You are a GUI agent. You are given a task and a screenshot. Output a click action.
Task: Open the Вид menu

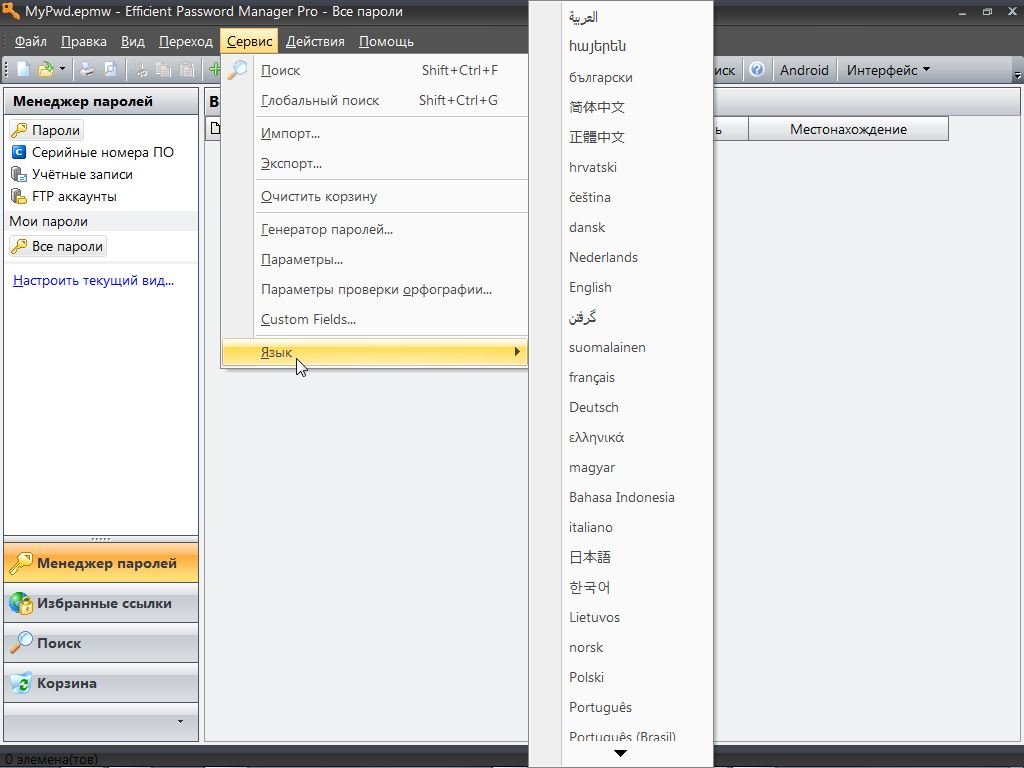coord(133,41)
